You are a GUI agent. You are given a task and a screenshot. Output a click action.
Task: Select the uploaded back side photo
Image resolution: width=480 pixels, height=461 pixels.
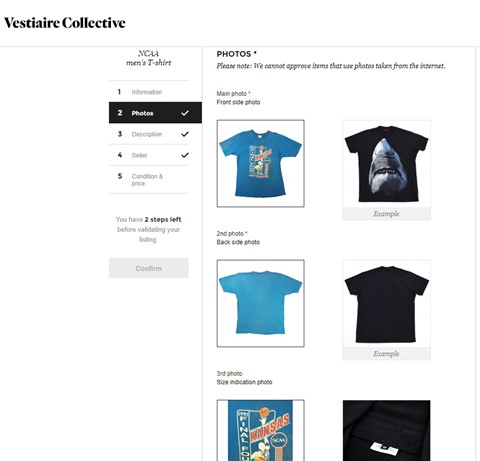click(x=261, y=303)
